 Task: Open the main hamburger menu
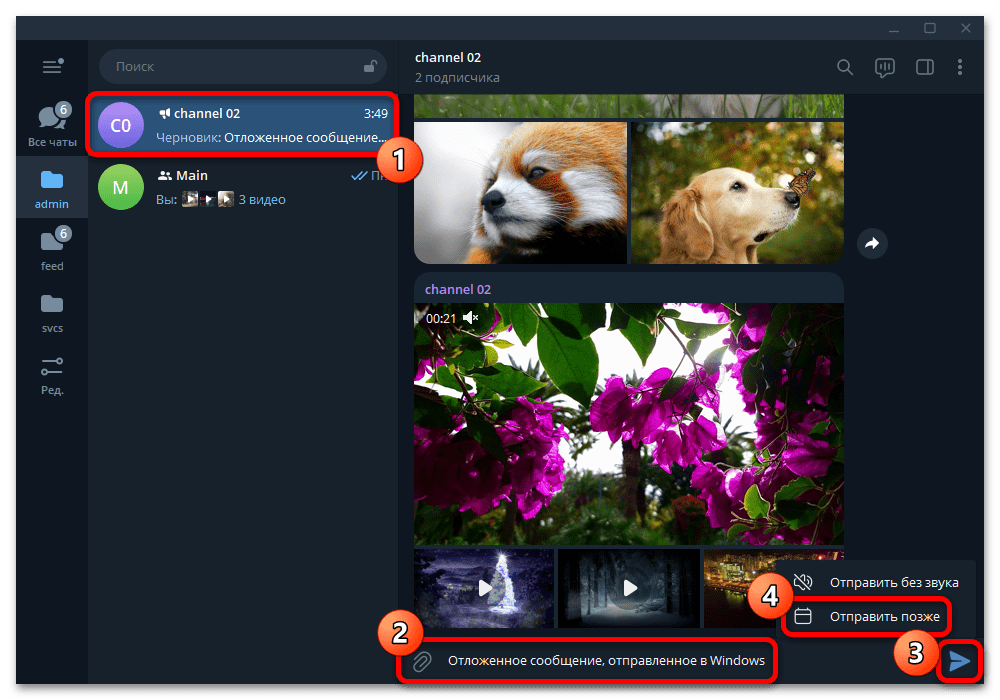pyautogui.click(x=52, y=66)
